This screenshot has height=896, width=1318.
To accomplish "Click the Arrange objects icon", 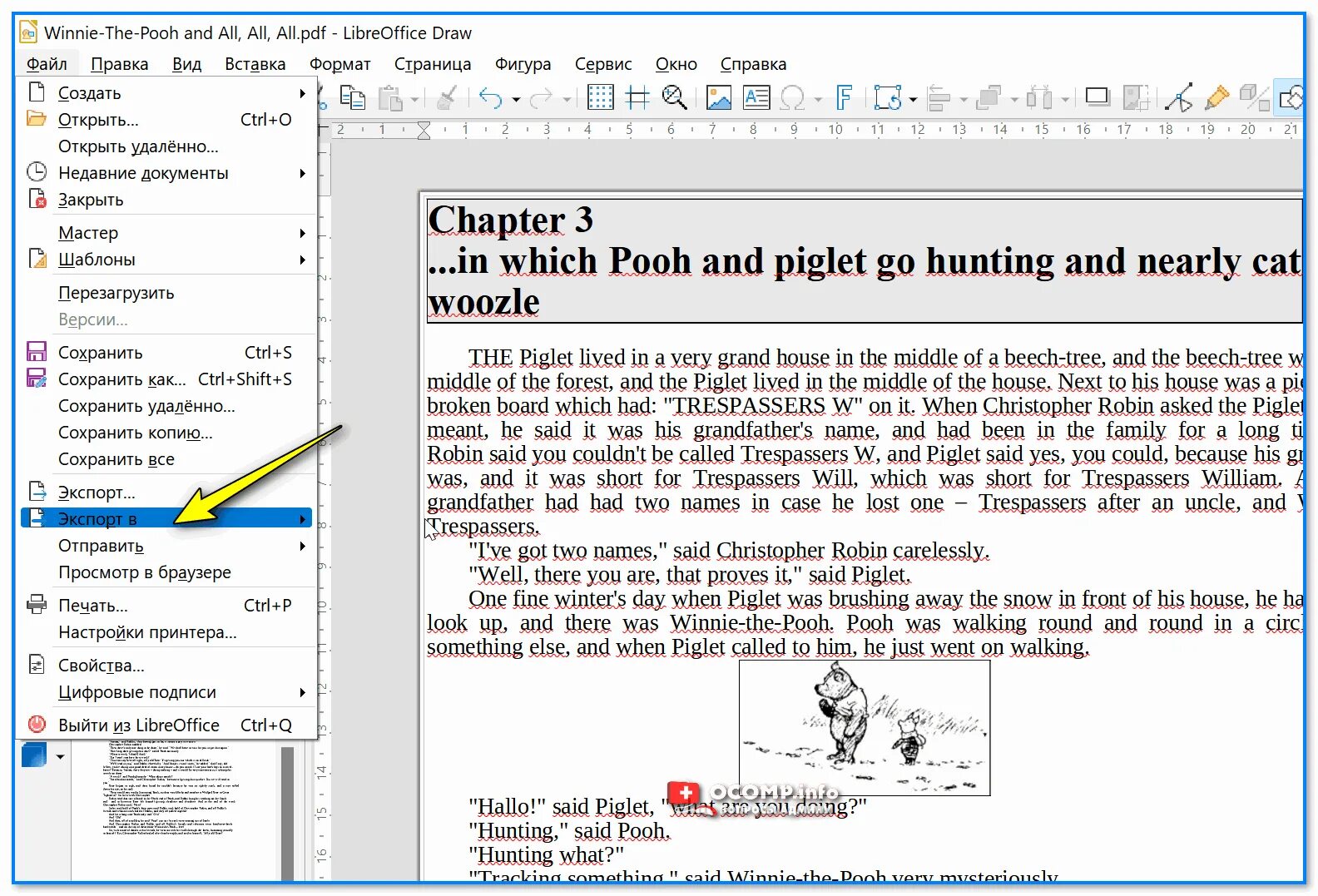I will coord(989,98).
